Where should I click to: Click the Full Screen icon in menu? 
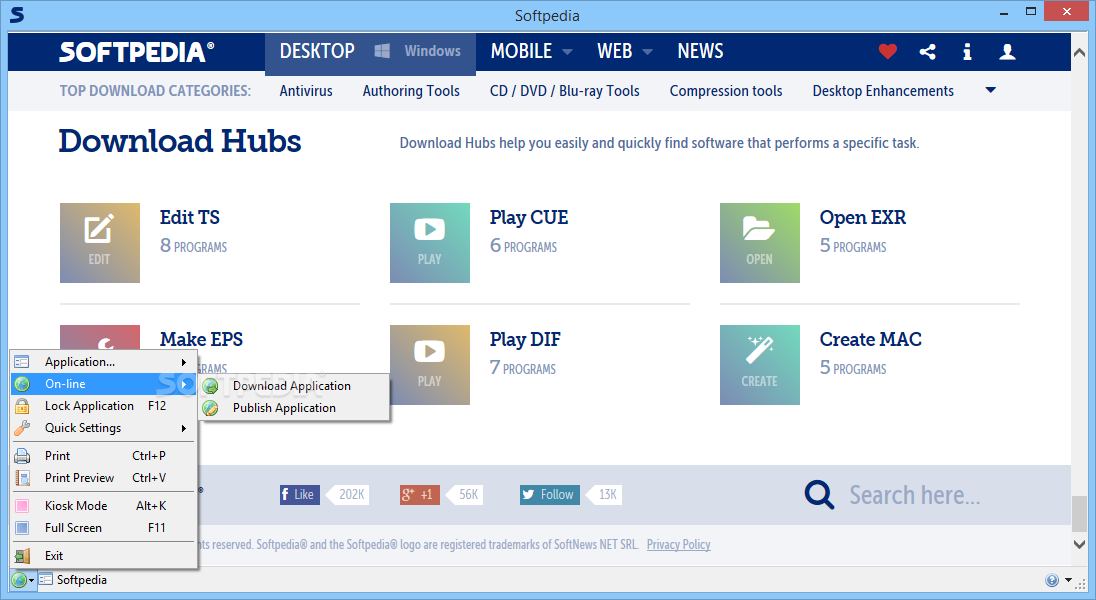(x=22, y=528)
